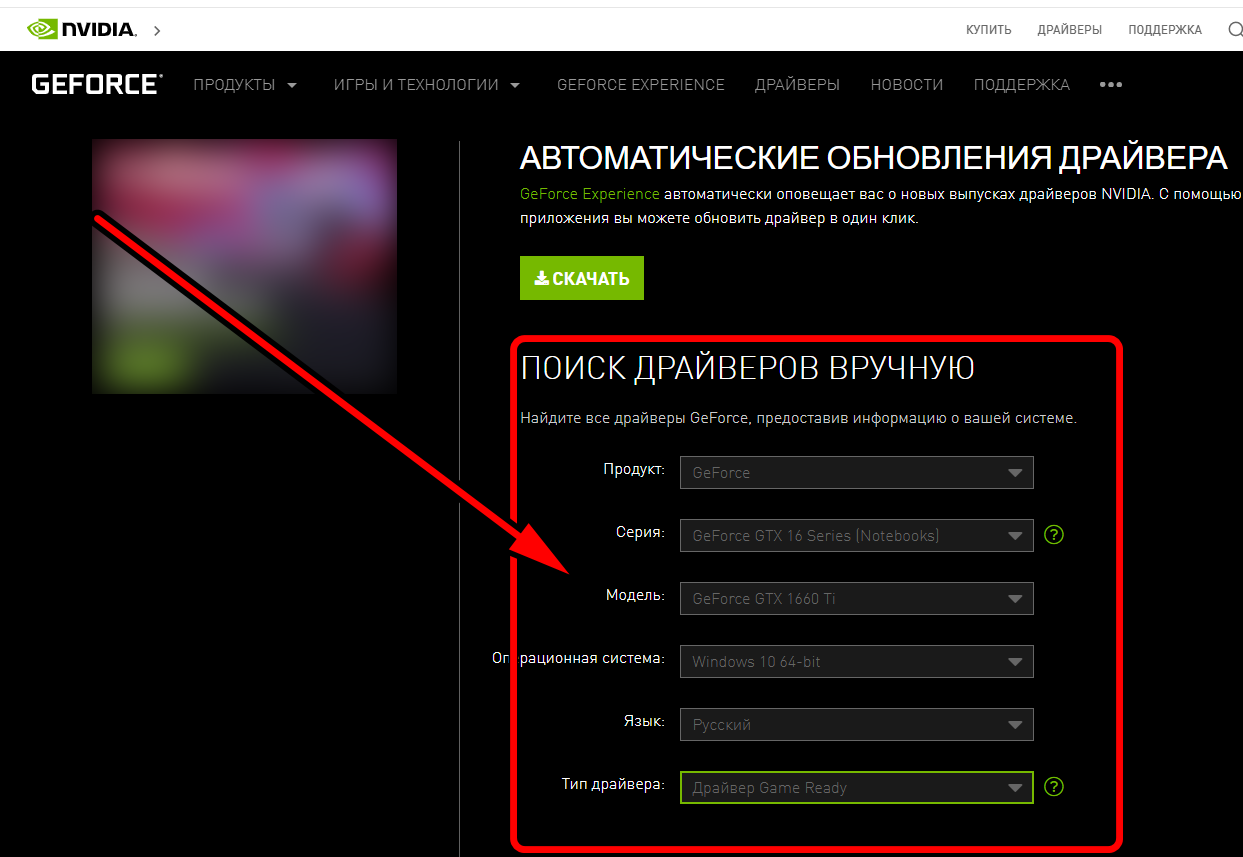
Task: Open the Операционная система dropdown
Action: point(855,662)
